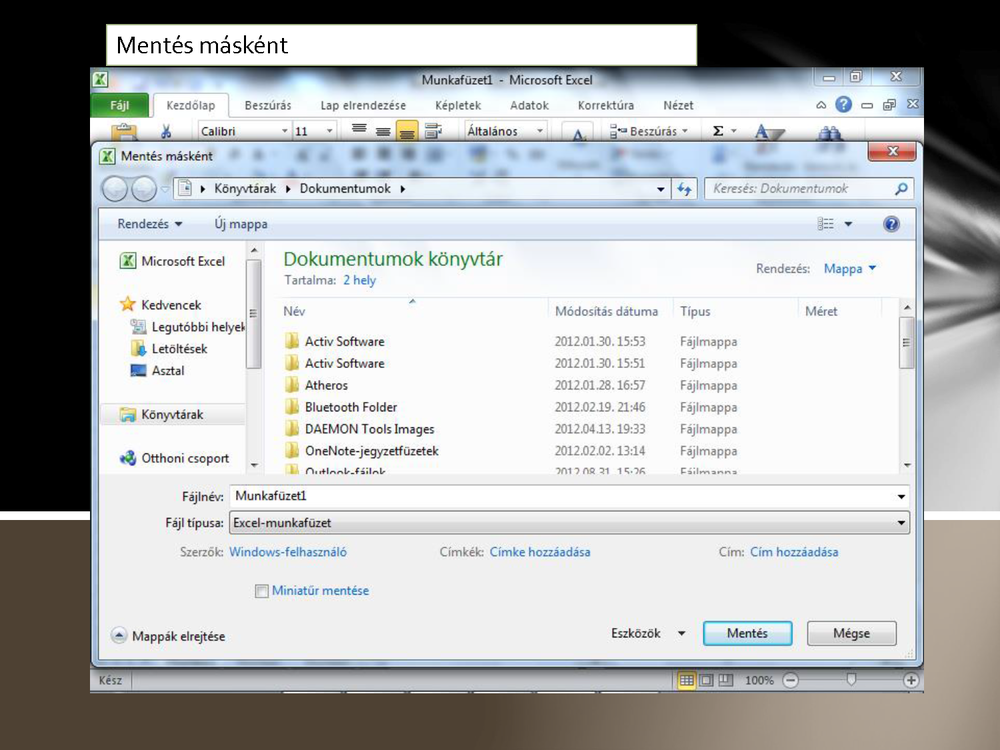Click the Címke hozzáadása link
The height and width of the screenshot is (750, 1000).
coord(540,552)
